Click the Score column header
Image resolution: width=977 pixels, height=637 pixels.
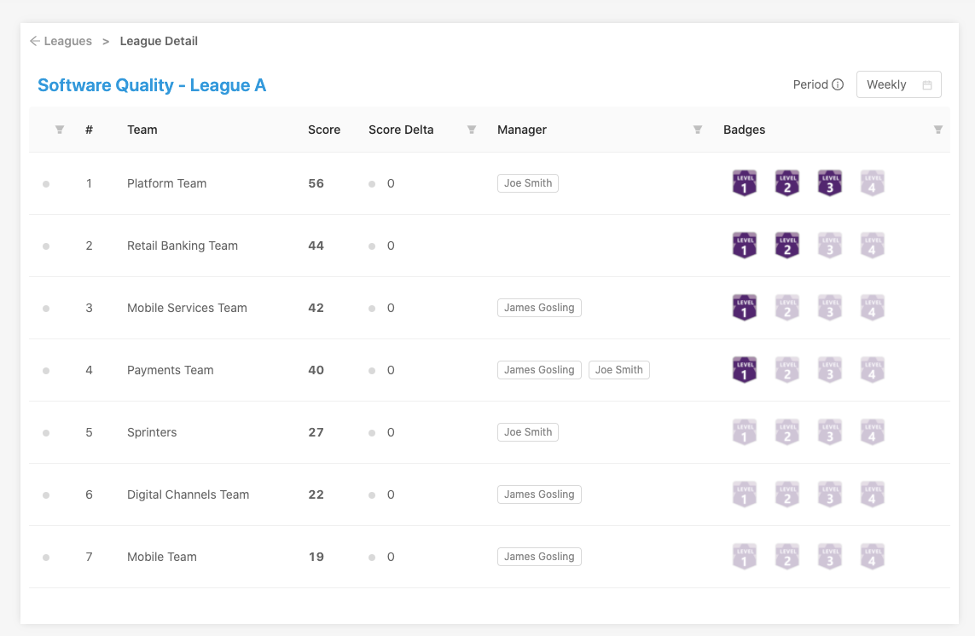[x=324, y=130]
